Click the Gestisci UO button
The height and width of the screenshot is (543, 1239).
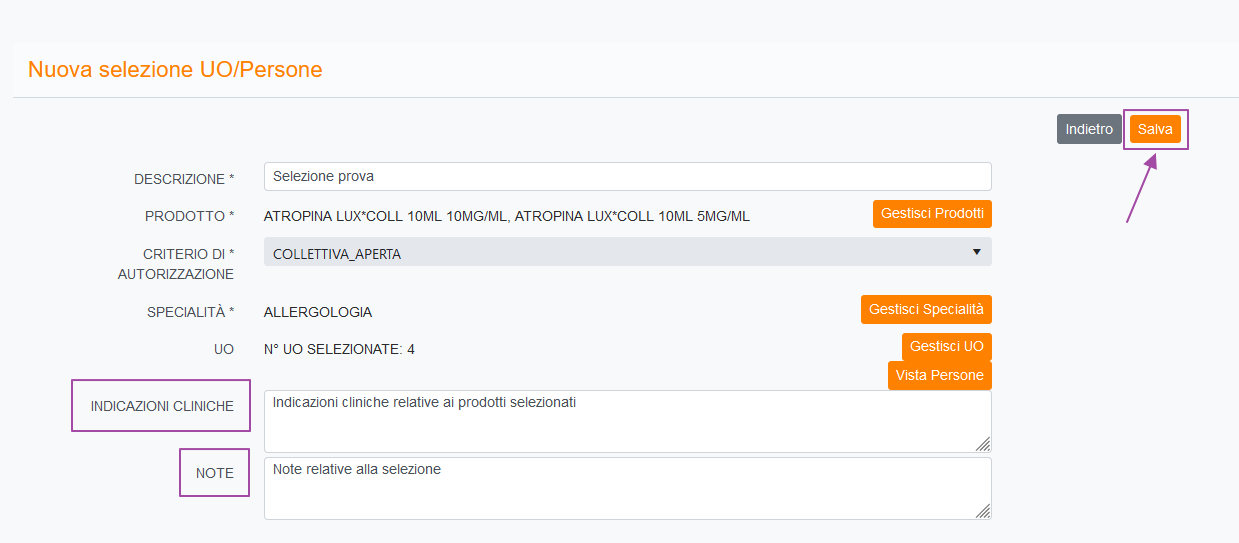(946, 347)
